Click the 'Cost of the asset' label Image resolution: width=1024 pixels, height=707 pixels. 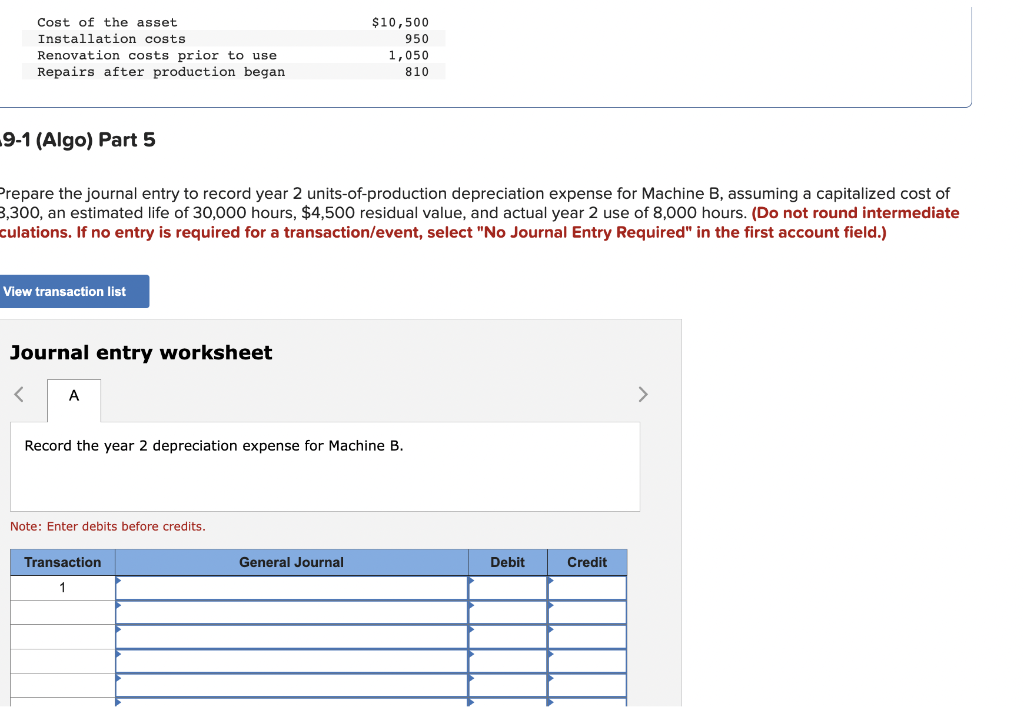(107, 22)
